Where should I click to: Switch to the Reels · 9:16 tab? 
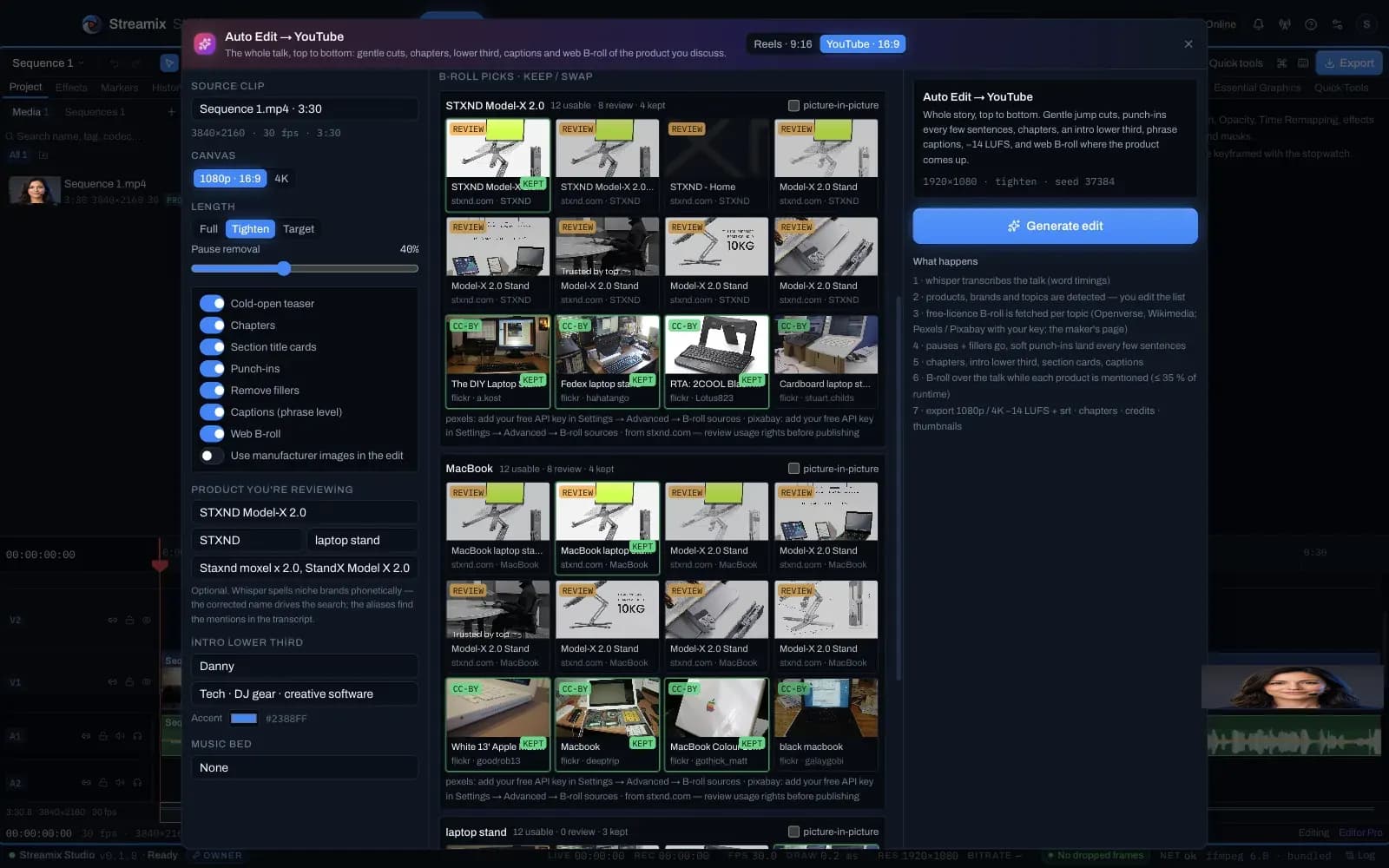click(782, 44)
